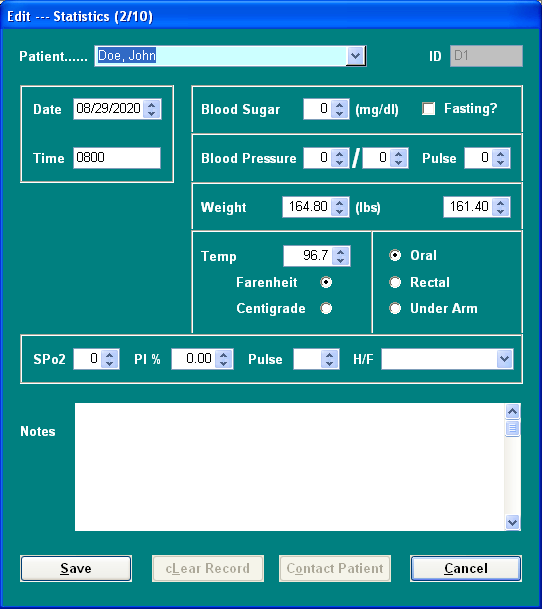This screenshot has height=609, width=542.
Task: Decrease the PI % value
Action: 223,363
